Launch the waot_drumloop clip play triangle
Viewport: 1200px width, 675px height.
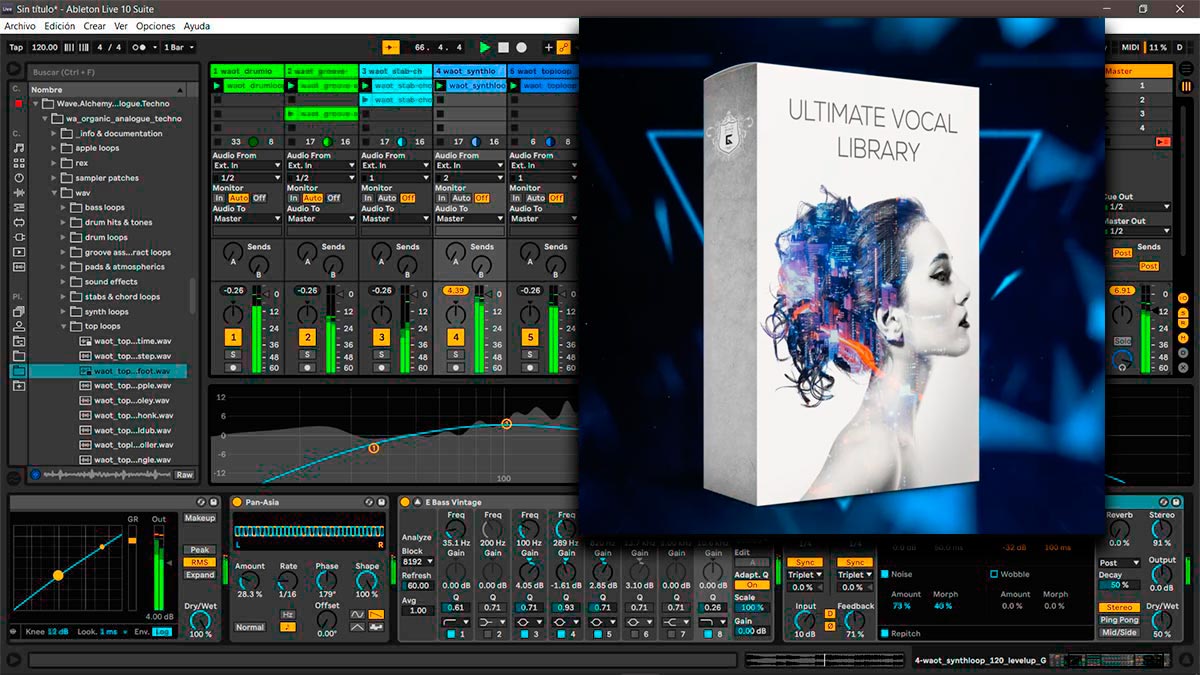tap(218, 86)
